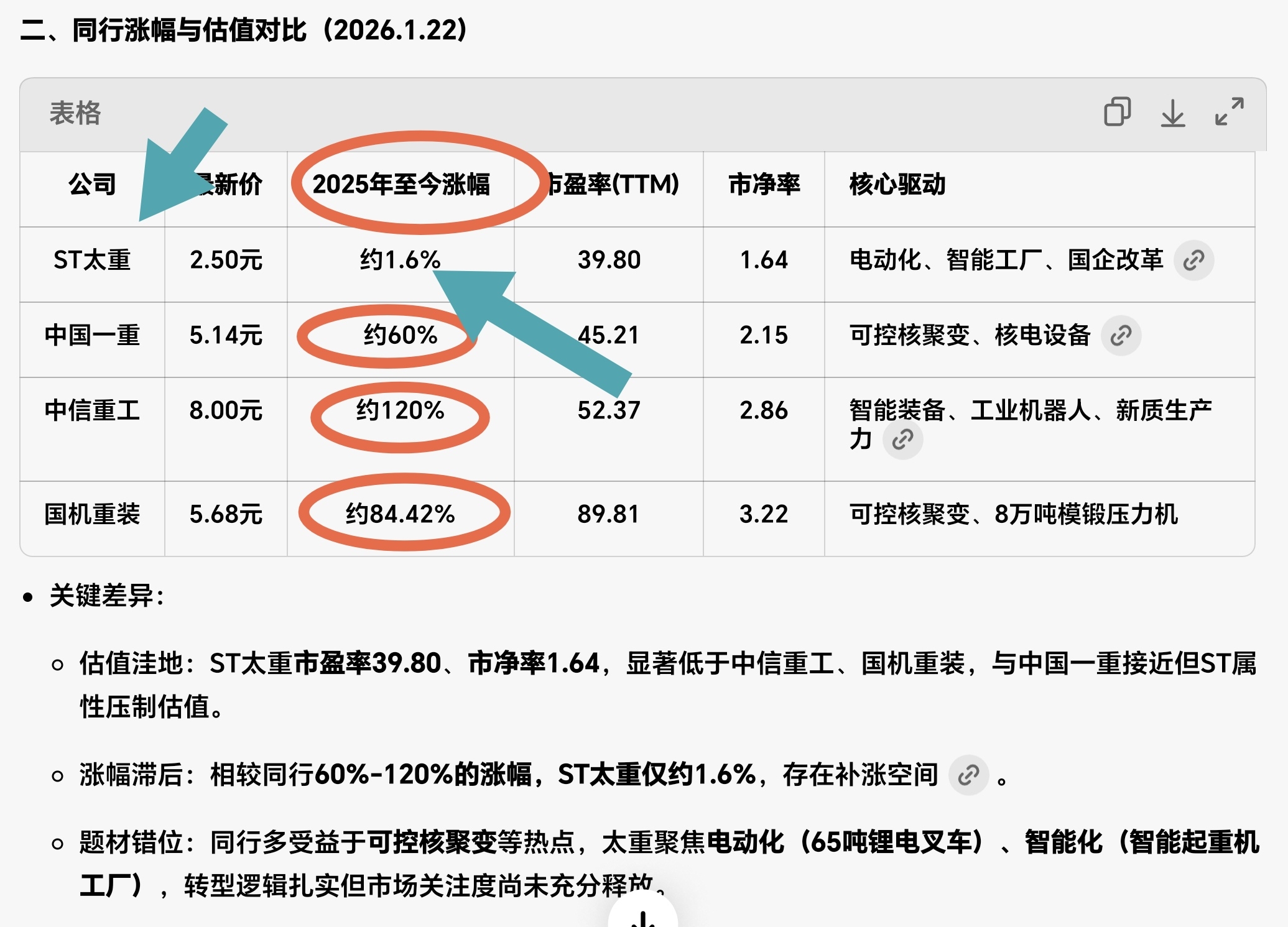
Task: Select the 约120% growth cell
Action: pos(401,411)
